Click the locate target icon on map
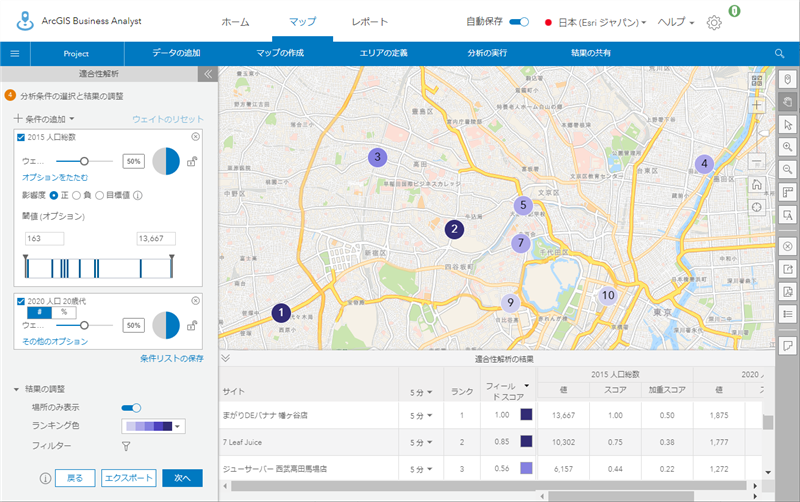800x502 pixels. coord(757,207)
